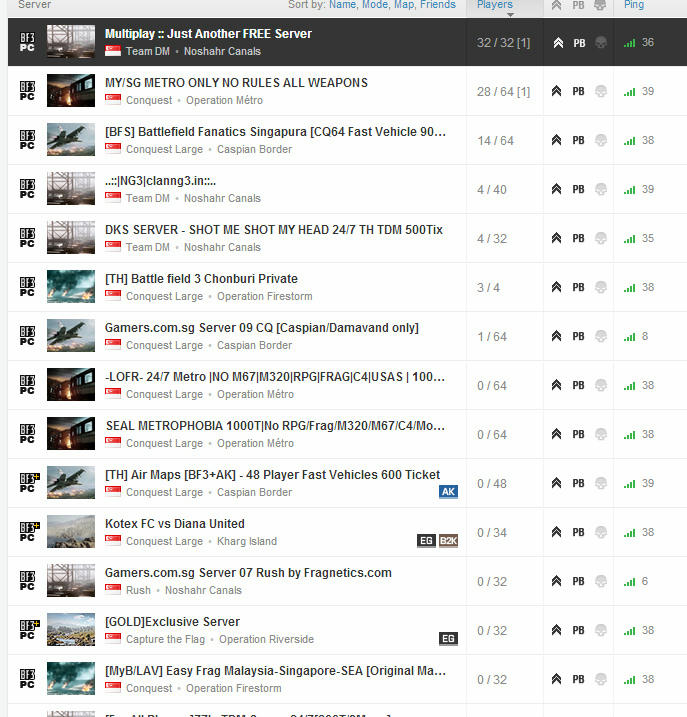Click the AK expansion badge on Air Maps server

tap(448, 492)
